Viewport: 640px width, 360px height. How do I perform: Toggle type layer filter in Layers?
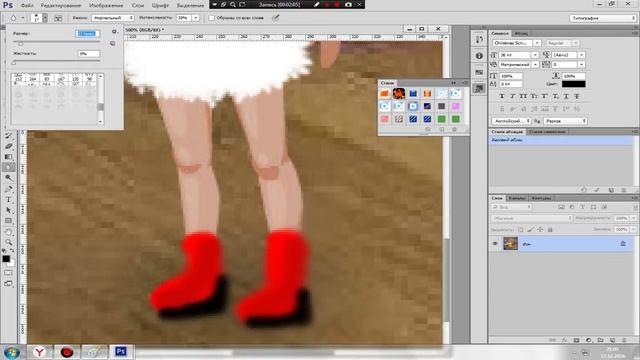pyautogui.click(x=582, y=207)
